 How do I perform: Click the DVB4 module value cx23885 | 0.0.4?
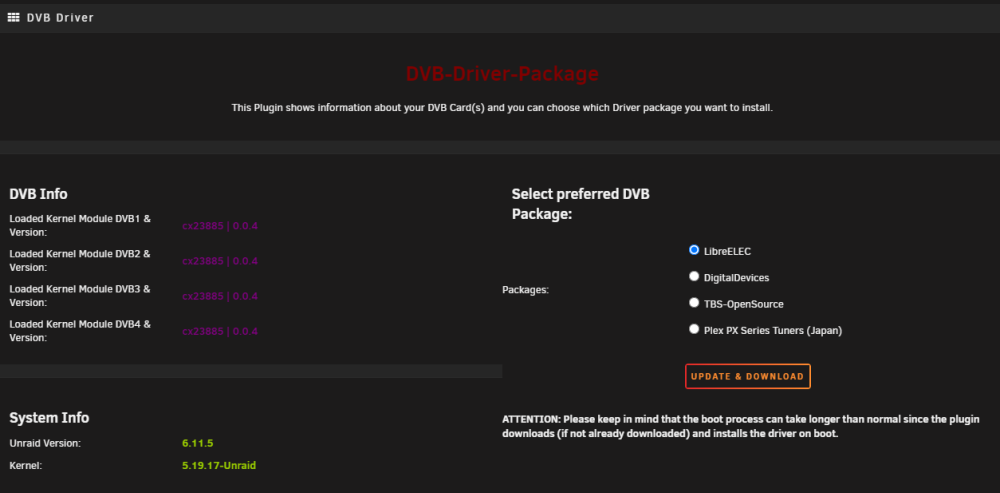220,331
